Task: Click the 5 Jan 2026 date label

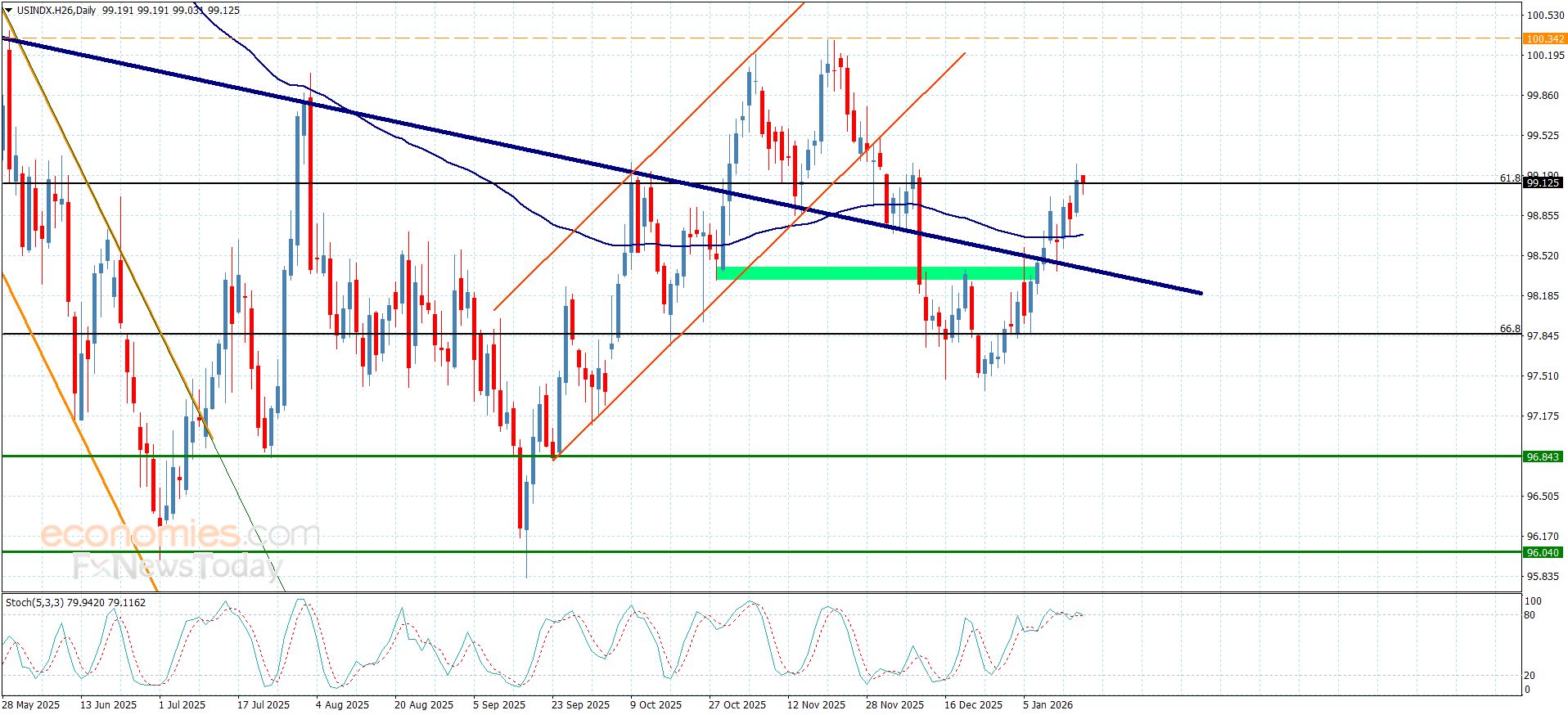Action: coord(1048,704)
